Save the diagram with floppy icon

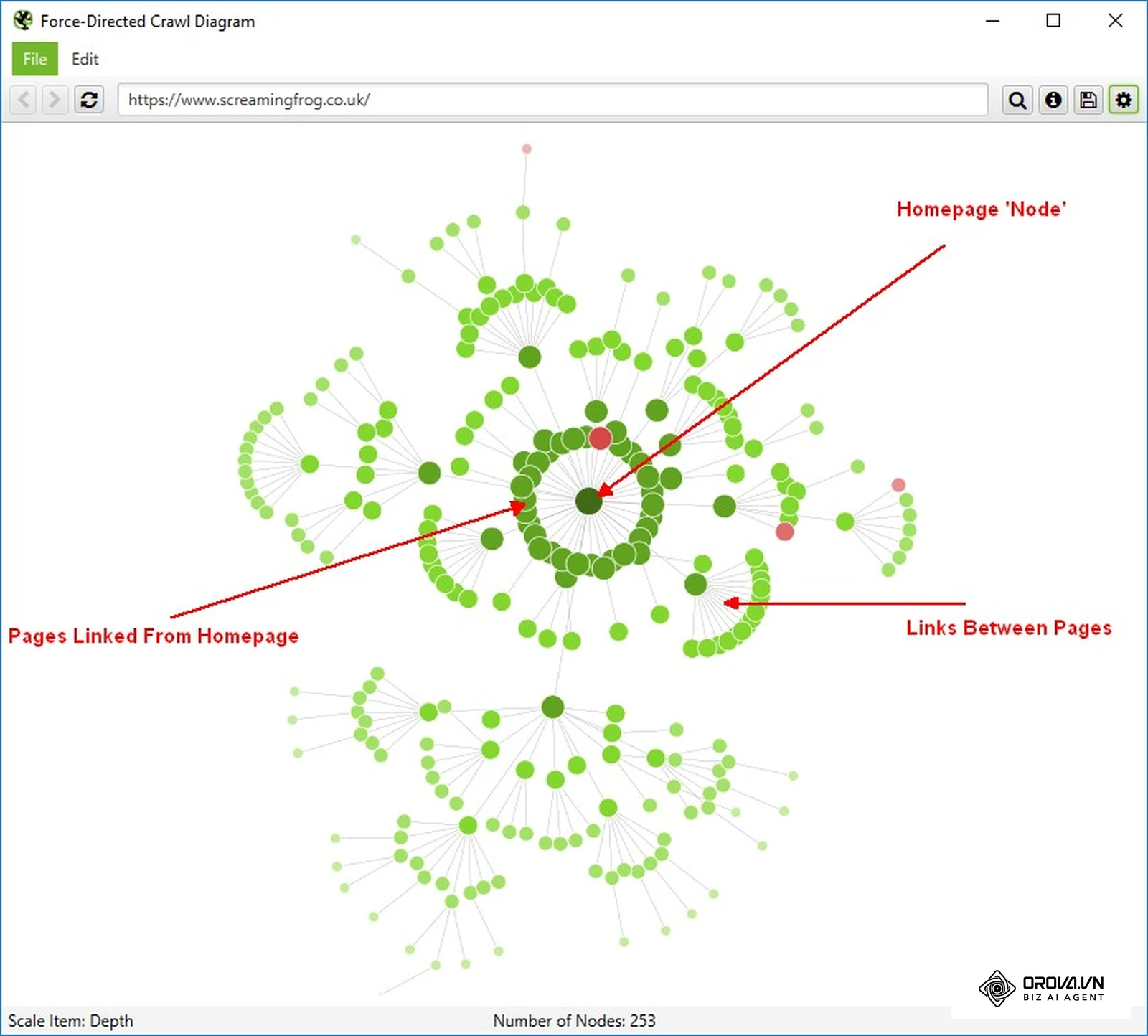click(x=1088, y=100)
